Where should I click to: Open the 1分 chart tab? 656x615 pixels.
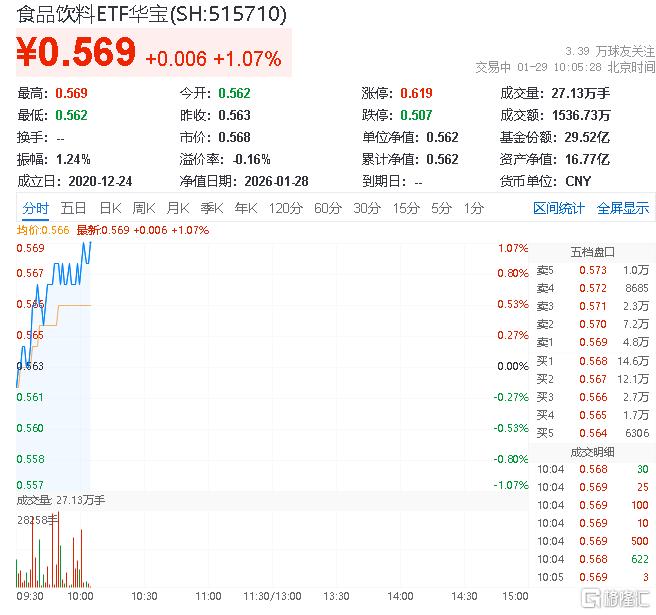(x=474, y=208)
